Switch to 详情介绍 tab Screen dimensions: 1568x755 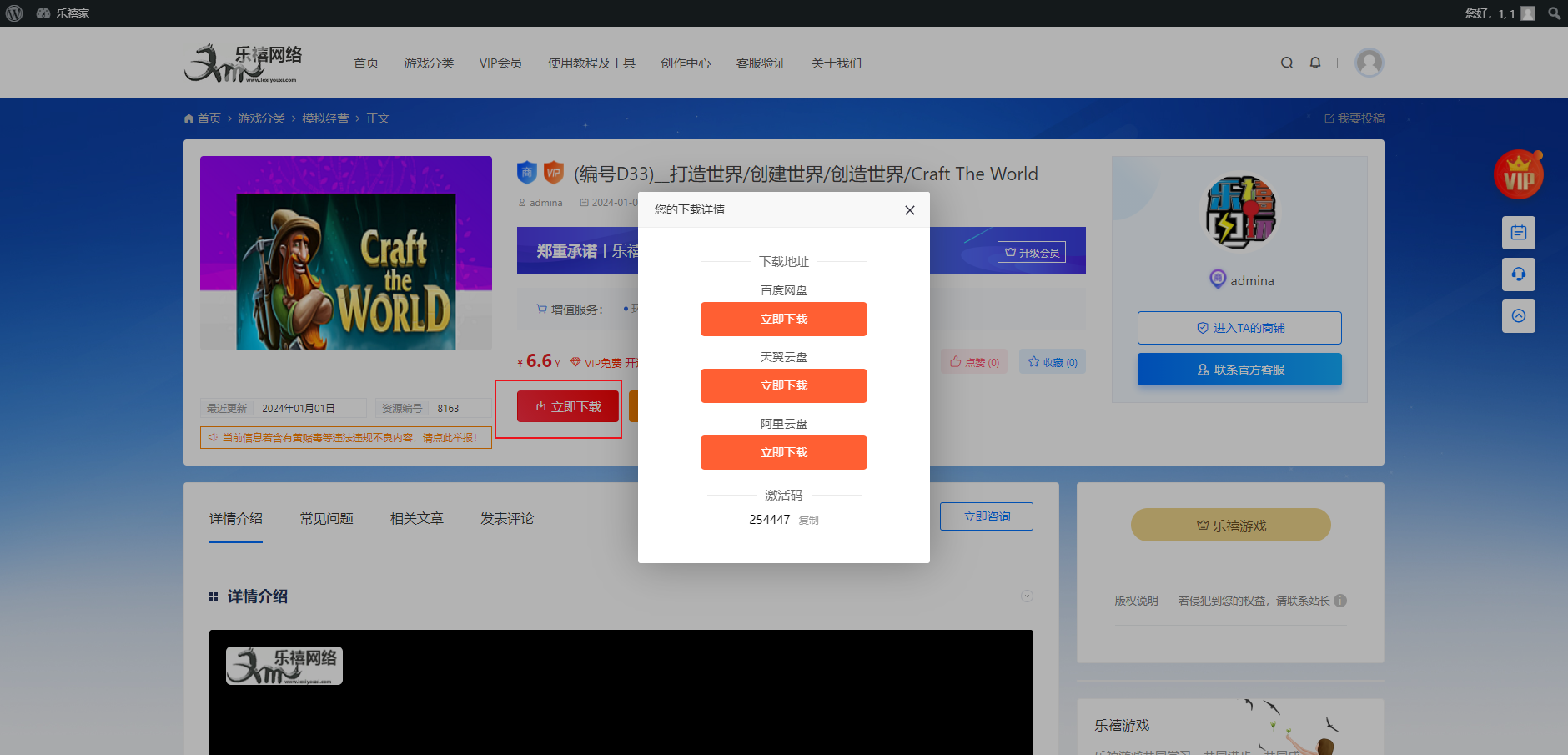[x=236, y=519]
